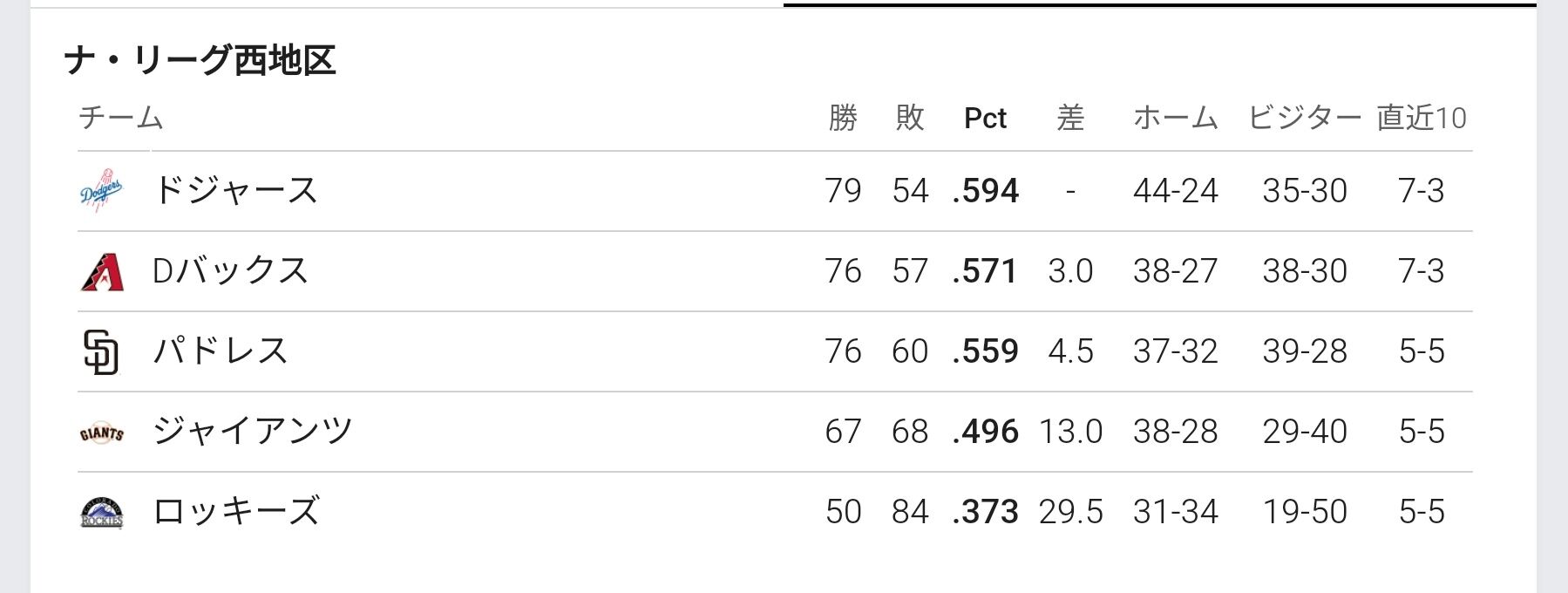Select the 直近10 column header
This screenshot has height=593, width=1568.
pyautogui.click(x=1422, y=118)
